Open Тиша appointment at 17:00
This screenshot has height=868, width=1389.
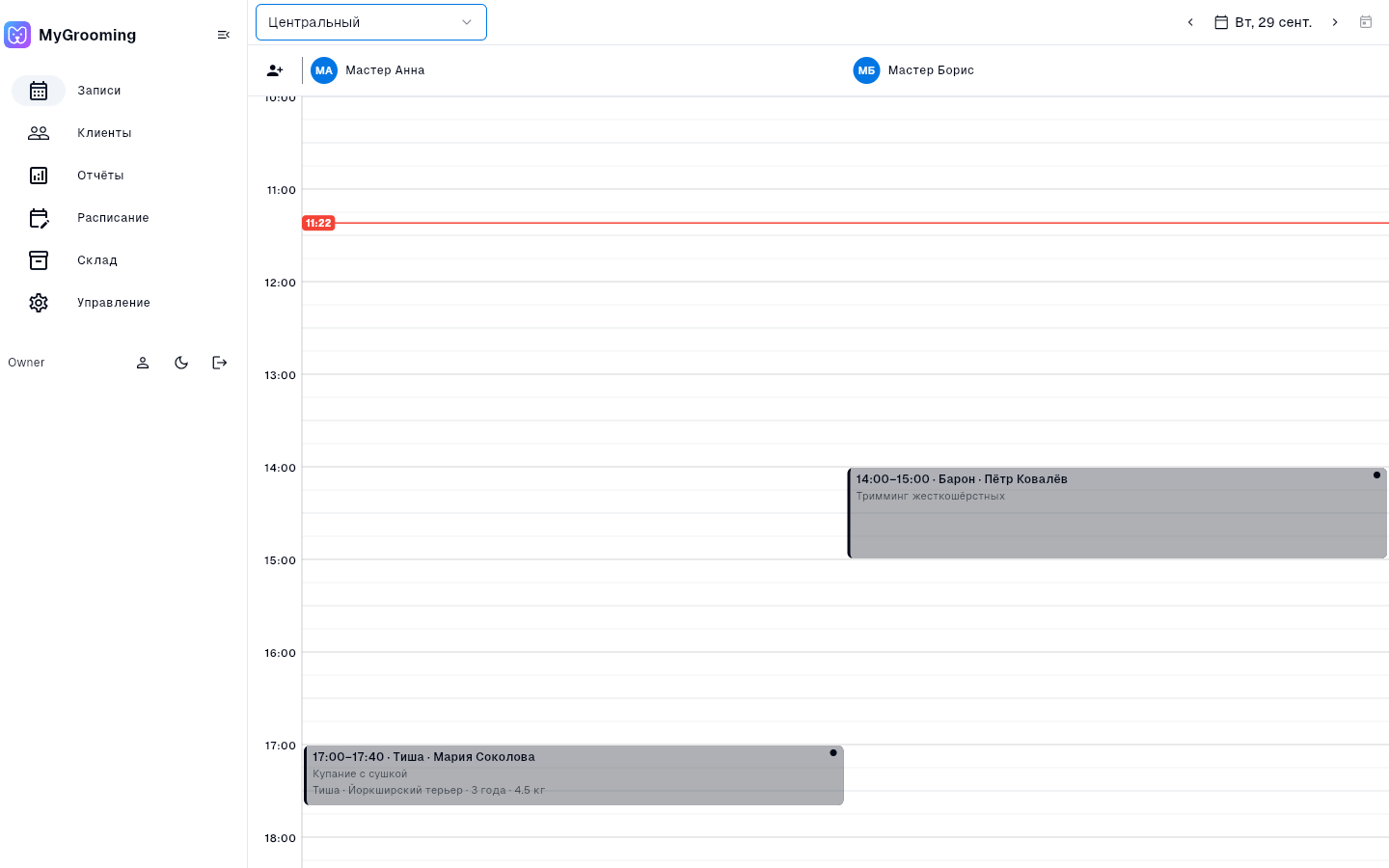[x=574, y=775]
